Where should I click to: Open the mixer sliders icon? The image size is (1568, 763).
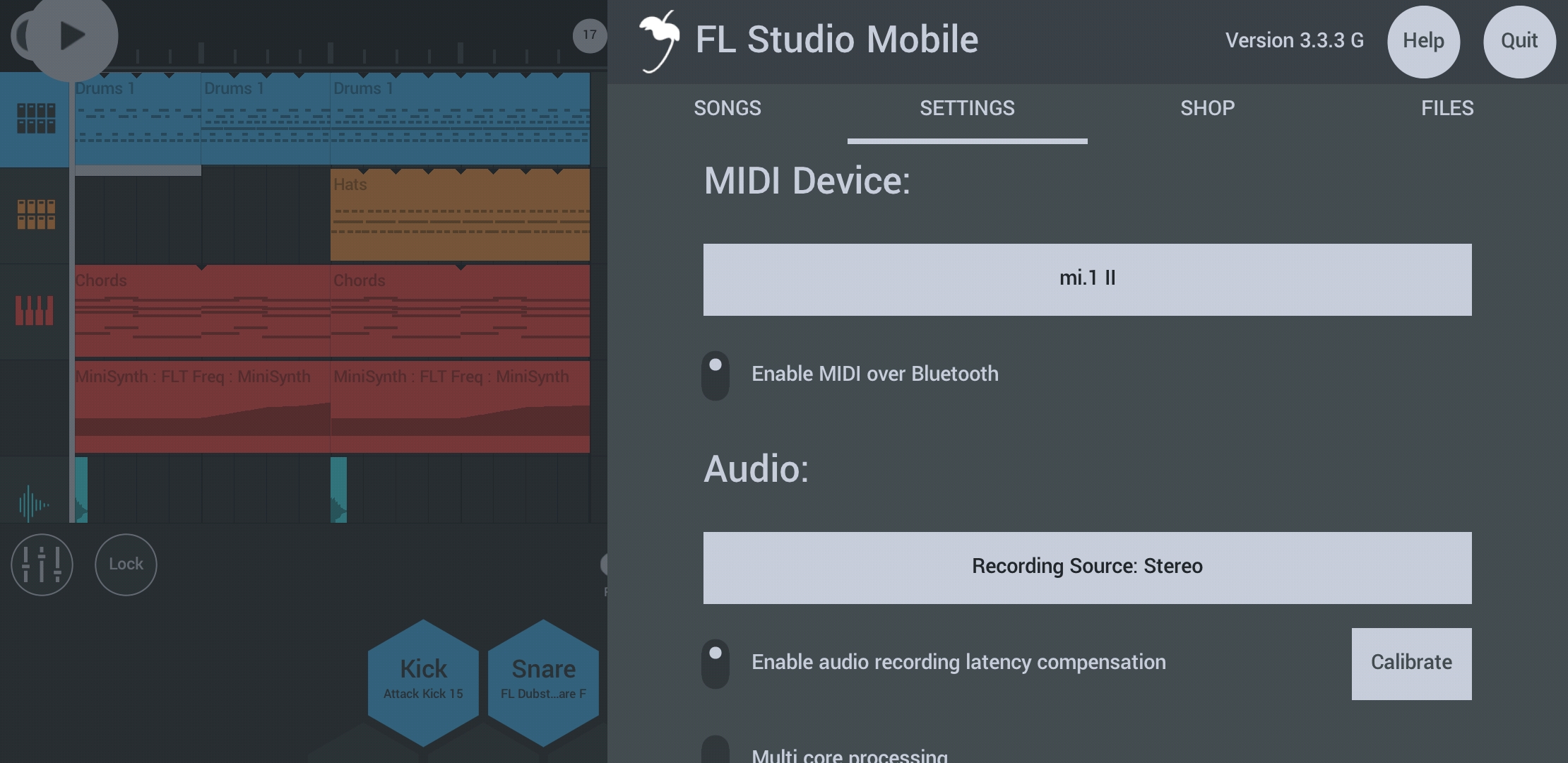(42, 564)
